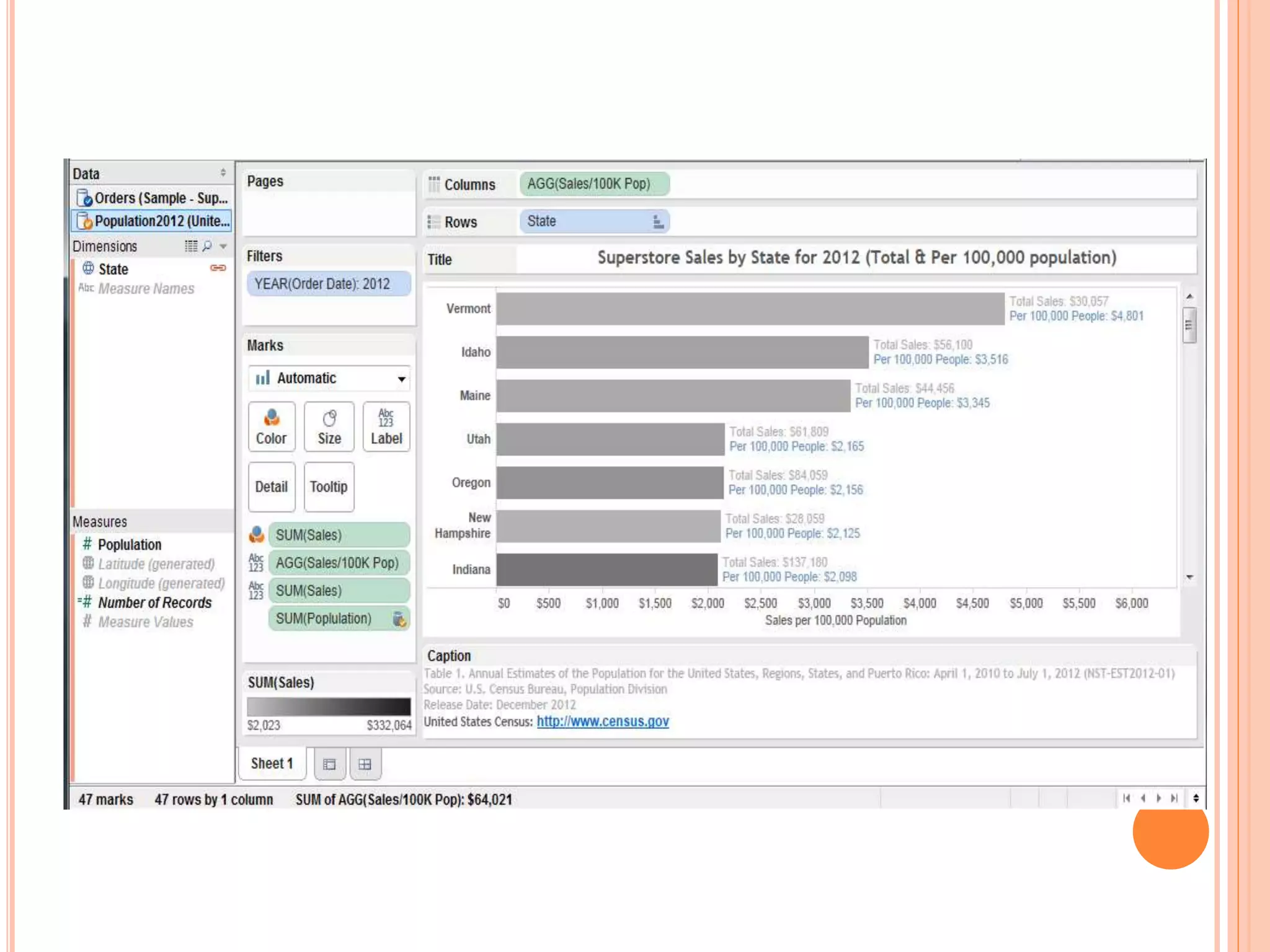Click the Size marks card button
Screen dimensions: 1270x952
point(329,426)
